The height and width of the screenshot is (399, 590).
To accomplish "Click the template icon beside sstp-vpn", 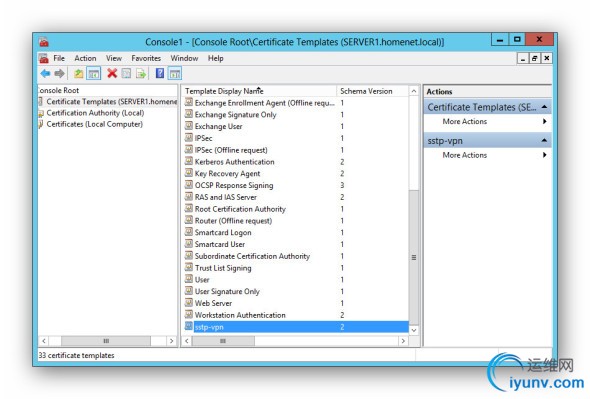I will click(189, 326).
